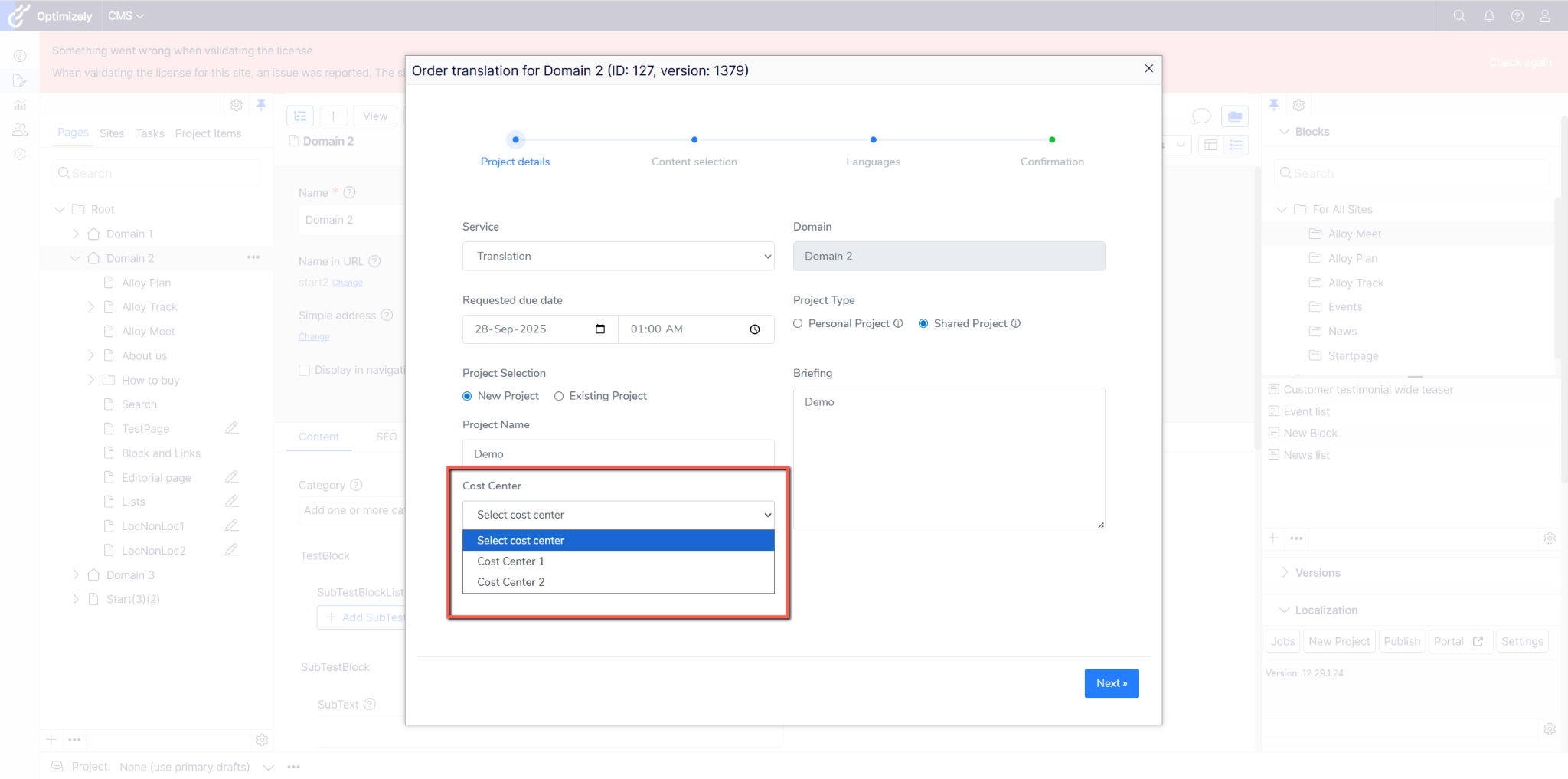Image resolution: width=1568 pixels, height=779 pixels.
Task: Click the edit pencil beside Editorial page
Action: tap(232, 477)
